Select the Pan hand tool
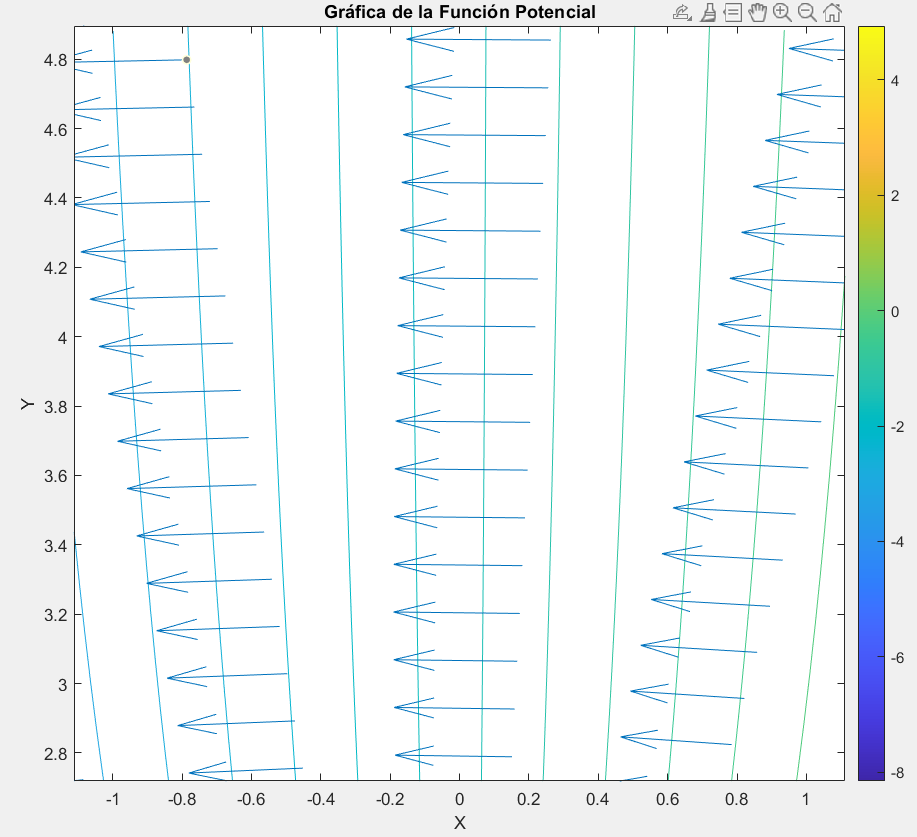The width and height of the screenshot is (917, 837). click(757, 12)
